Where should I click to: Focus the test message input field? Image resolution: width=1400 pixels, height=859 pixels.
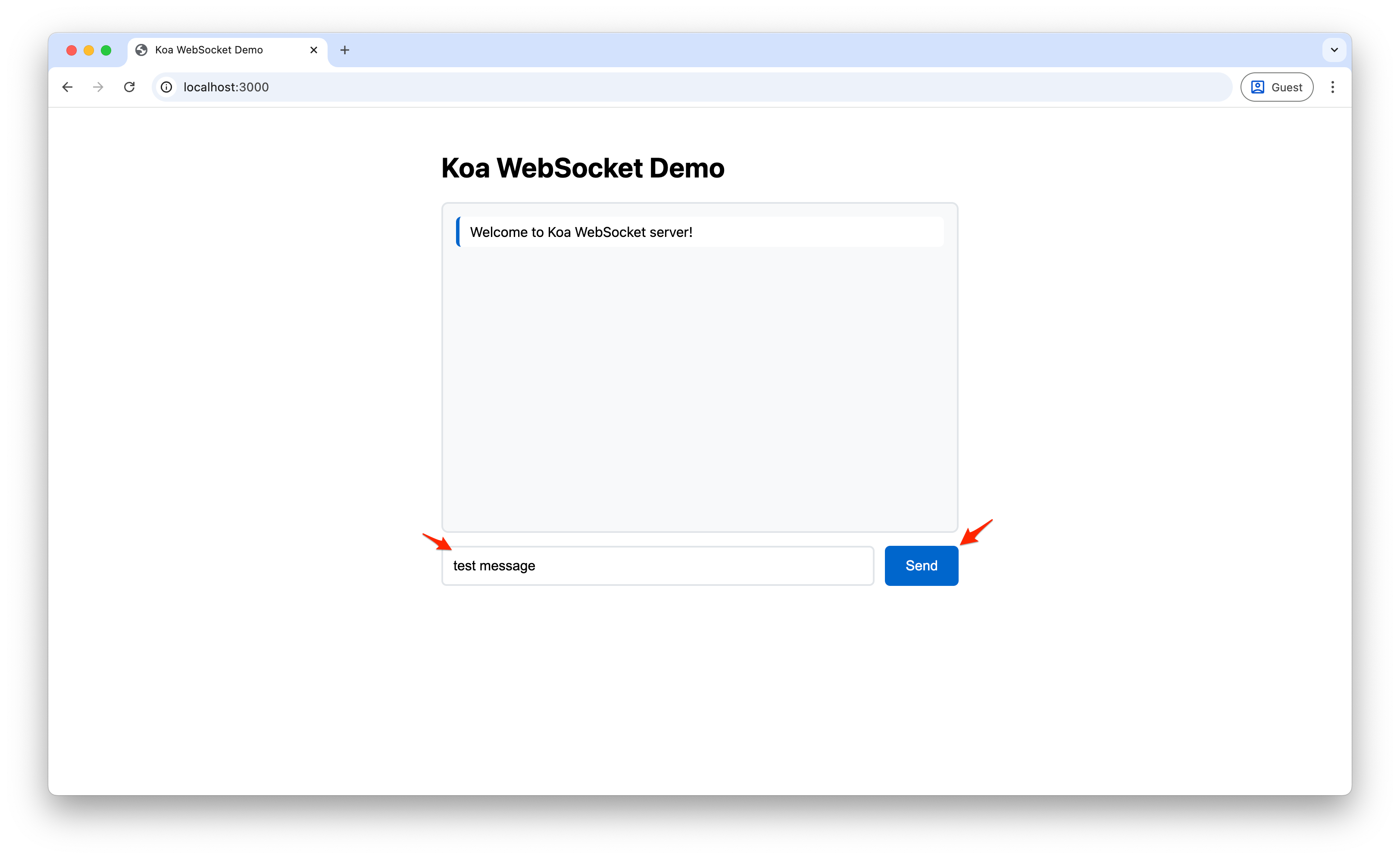click(658, 565)
